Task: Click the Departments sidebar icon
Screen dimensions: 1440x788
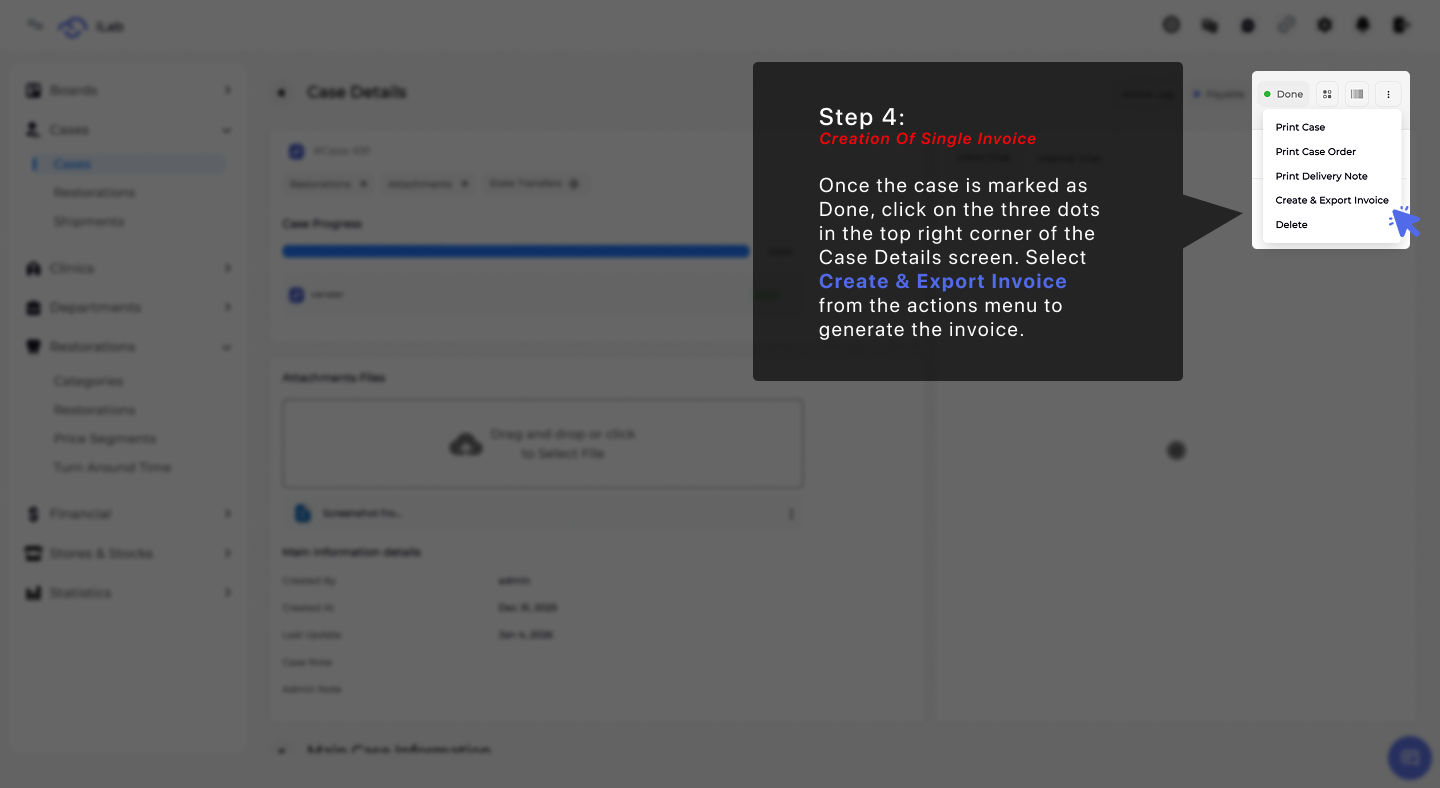Action: coord(33,307)
